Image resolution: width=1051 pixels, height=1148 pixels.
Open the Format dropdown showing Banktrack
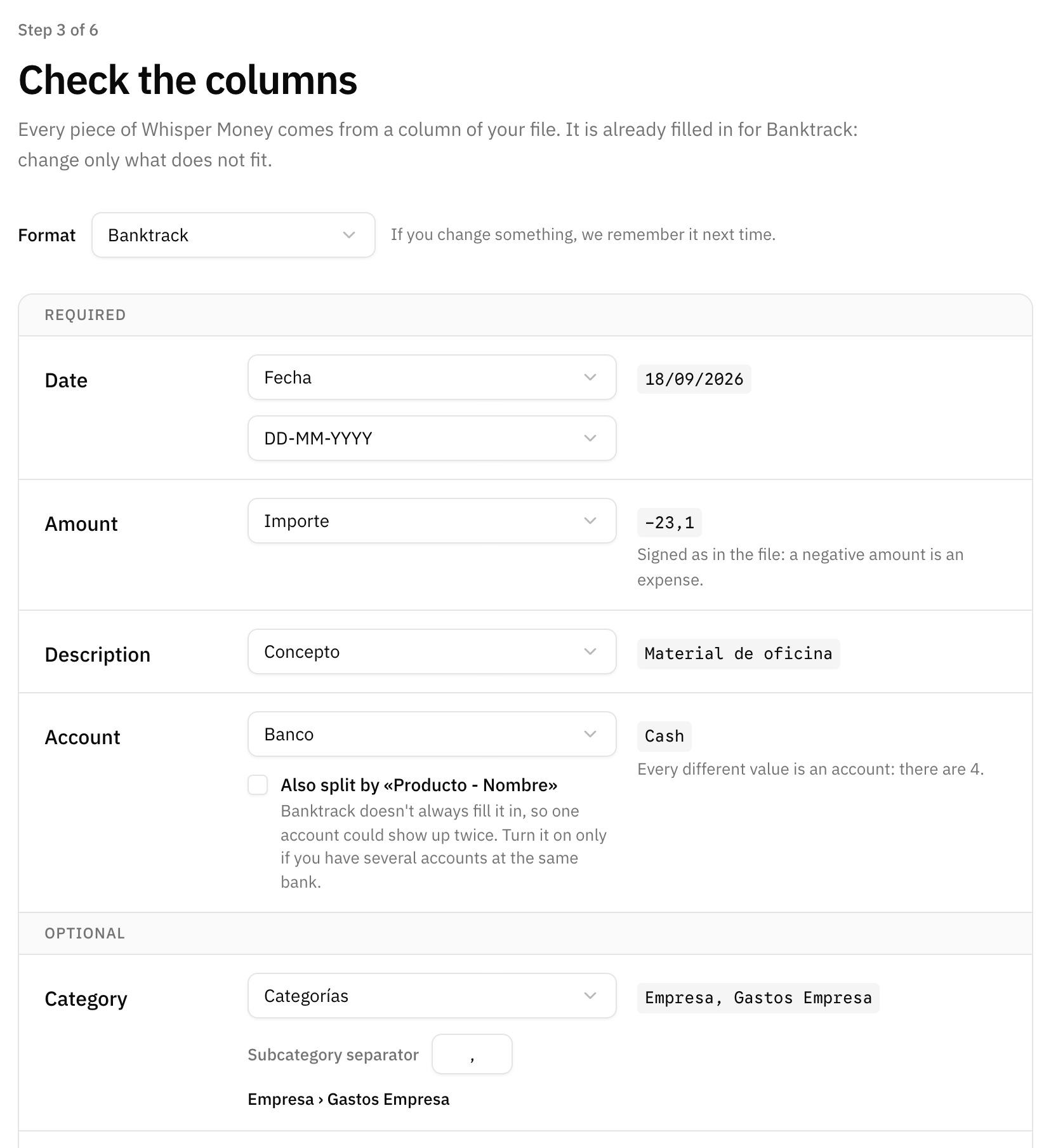[233, 235]
